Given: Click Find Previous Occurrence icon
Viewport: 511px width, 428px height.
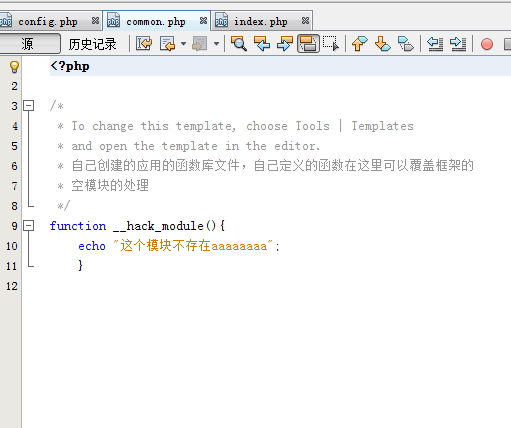Looking at the screenshot, I should (x=262, y=44).
